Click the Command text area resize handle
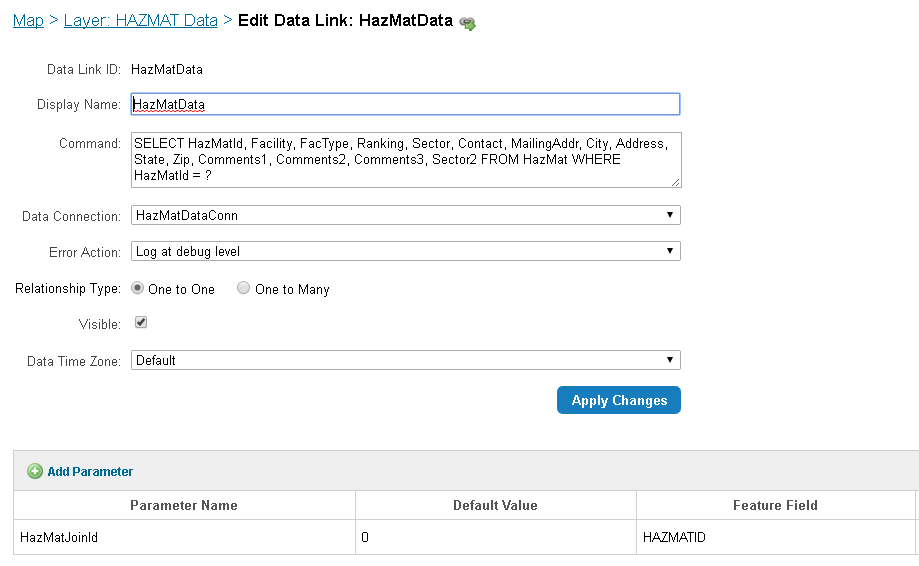The height and width of the screenshot is (566, 919). tap(676, 182)
